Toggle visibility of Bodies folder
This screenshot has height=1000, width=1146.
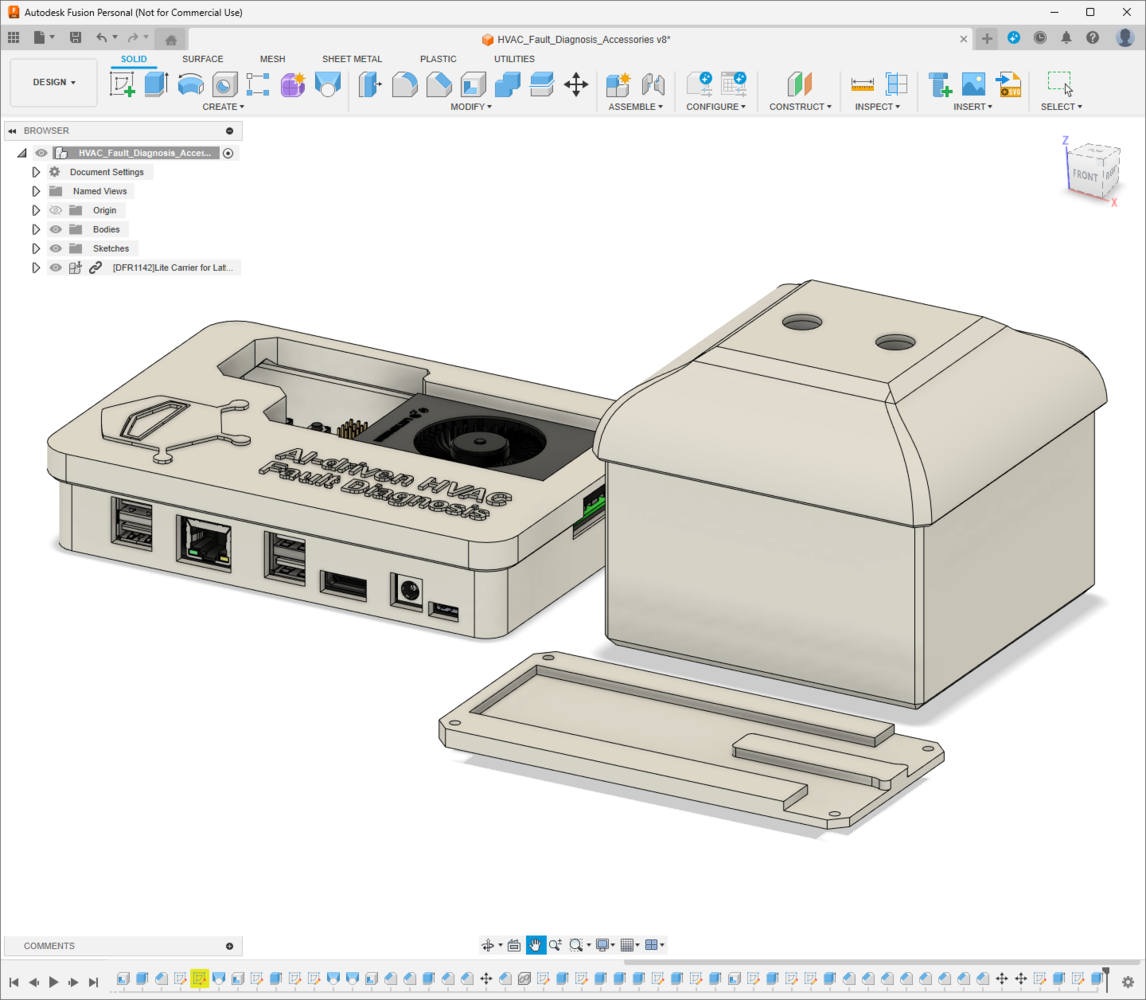(56, 230)
